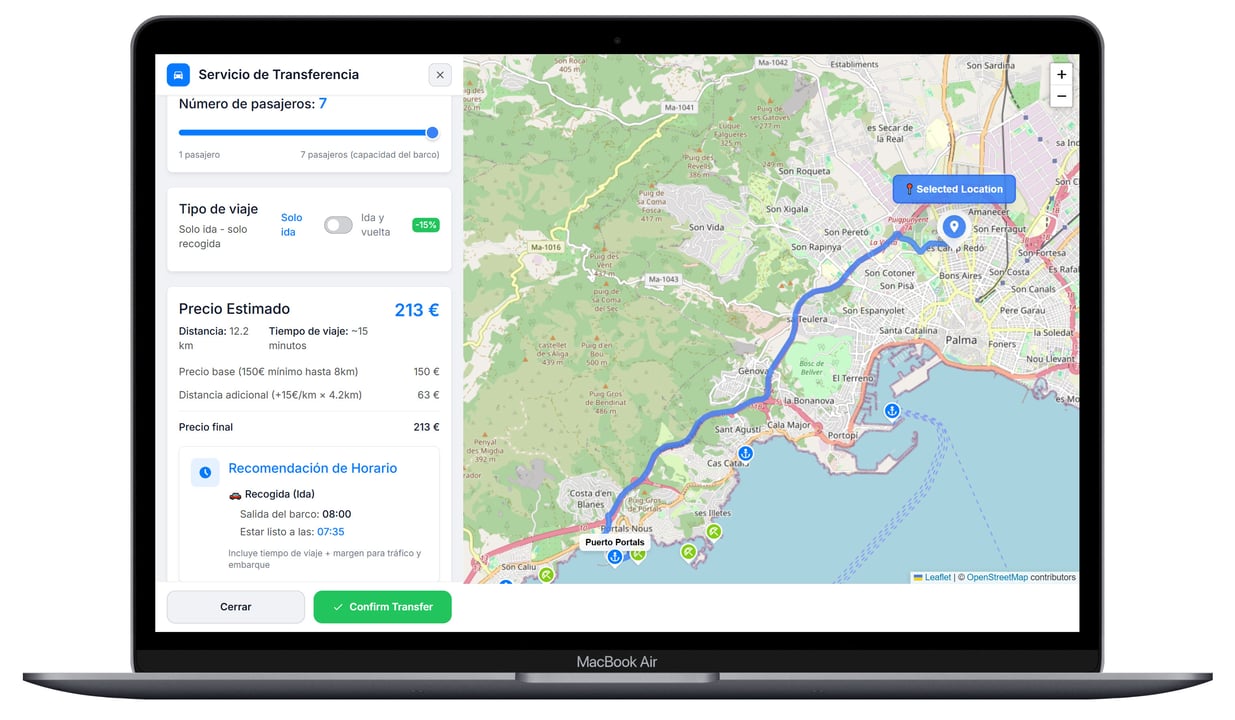Toggle the Solo ida / Ida y vuelta switch

337,225
